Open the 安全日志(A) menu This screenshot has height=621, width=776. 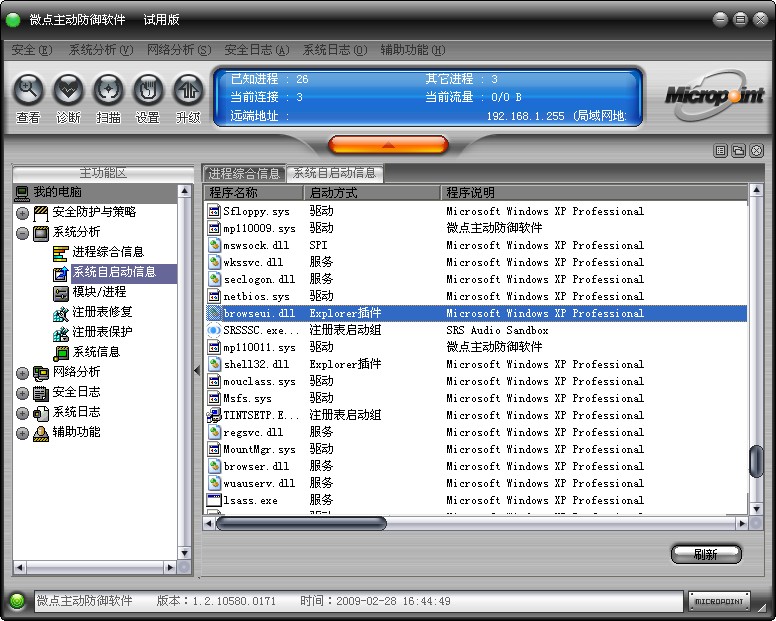tap(257, 50)
